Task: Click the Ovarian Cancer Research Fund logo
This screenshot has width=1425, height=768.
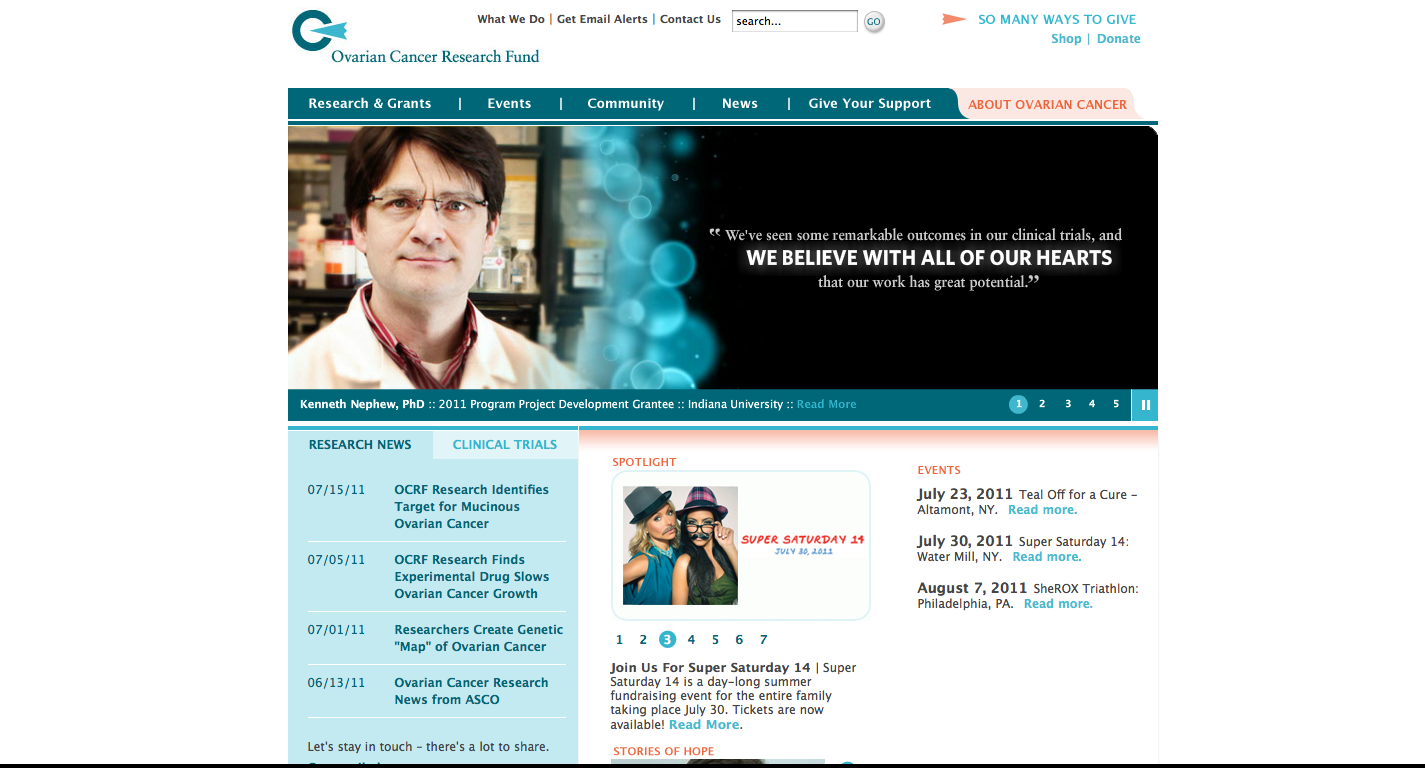Action: [x=414, y=38]
